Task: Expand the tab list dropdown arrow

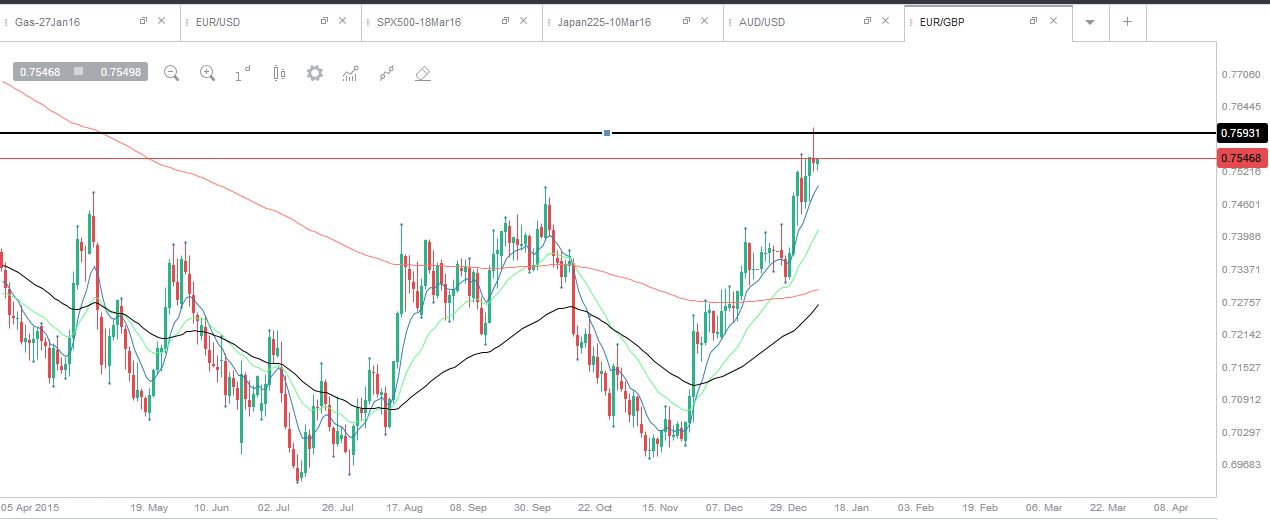Action: 1090,22
